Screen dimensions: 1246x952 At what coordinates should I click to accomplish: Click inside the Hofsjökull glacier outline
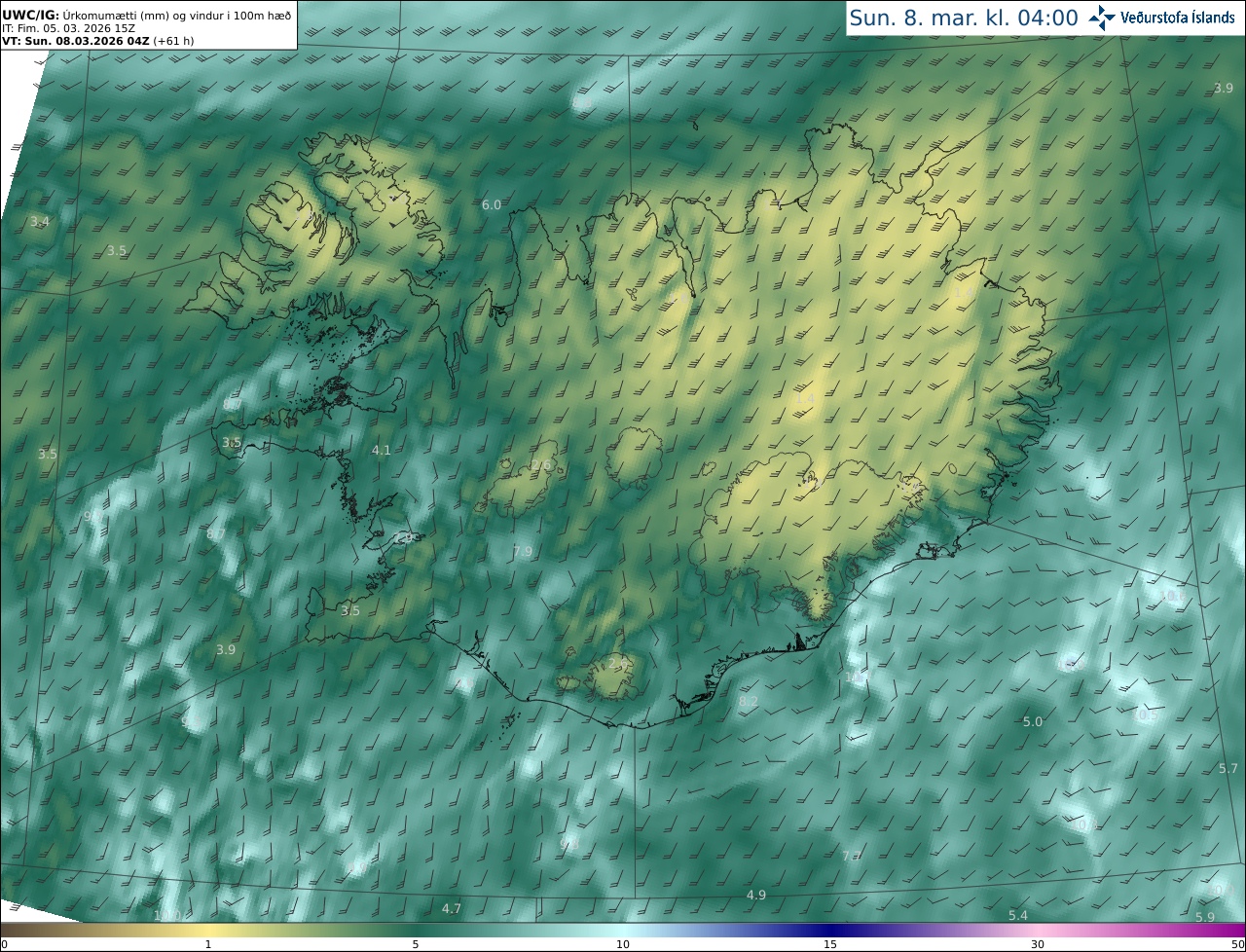[635, 456]
